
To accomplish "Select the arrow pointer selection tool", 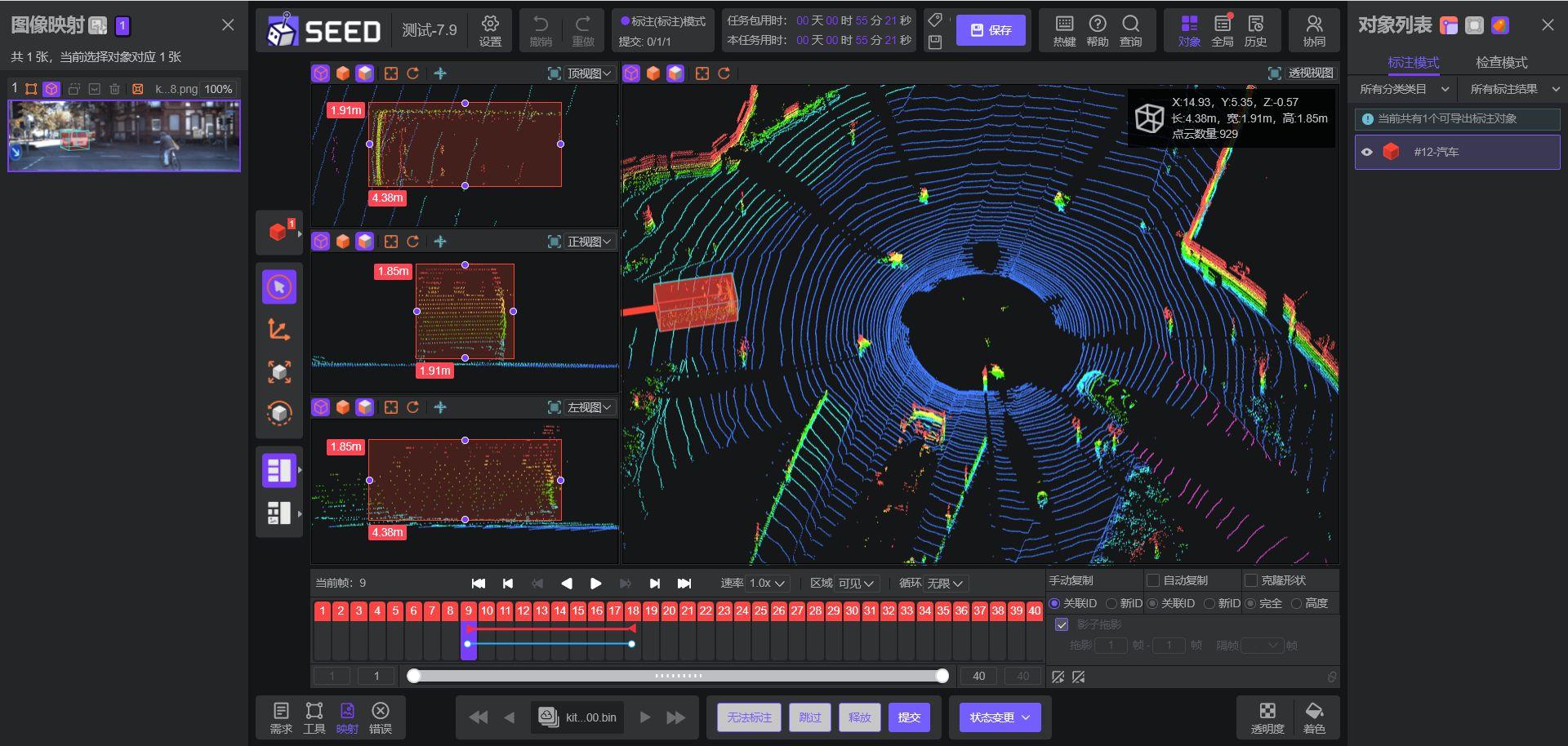I will 279,287.
